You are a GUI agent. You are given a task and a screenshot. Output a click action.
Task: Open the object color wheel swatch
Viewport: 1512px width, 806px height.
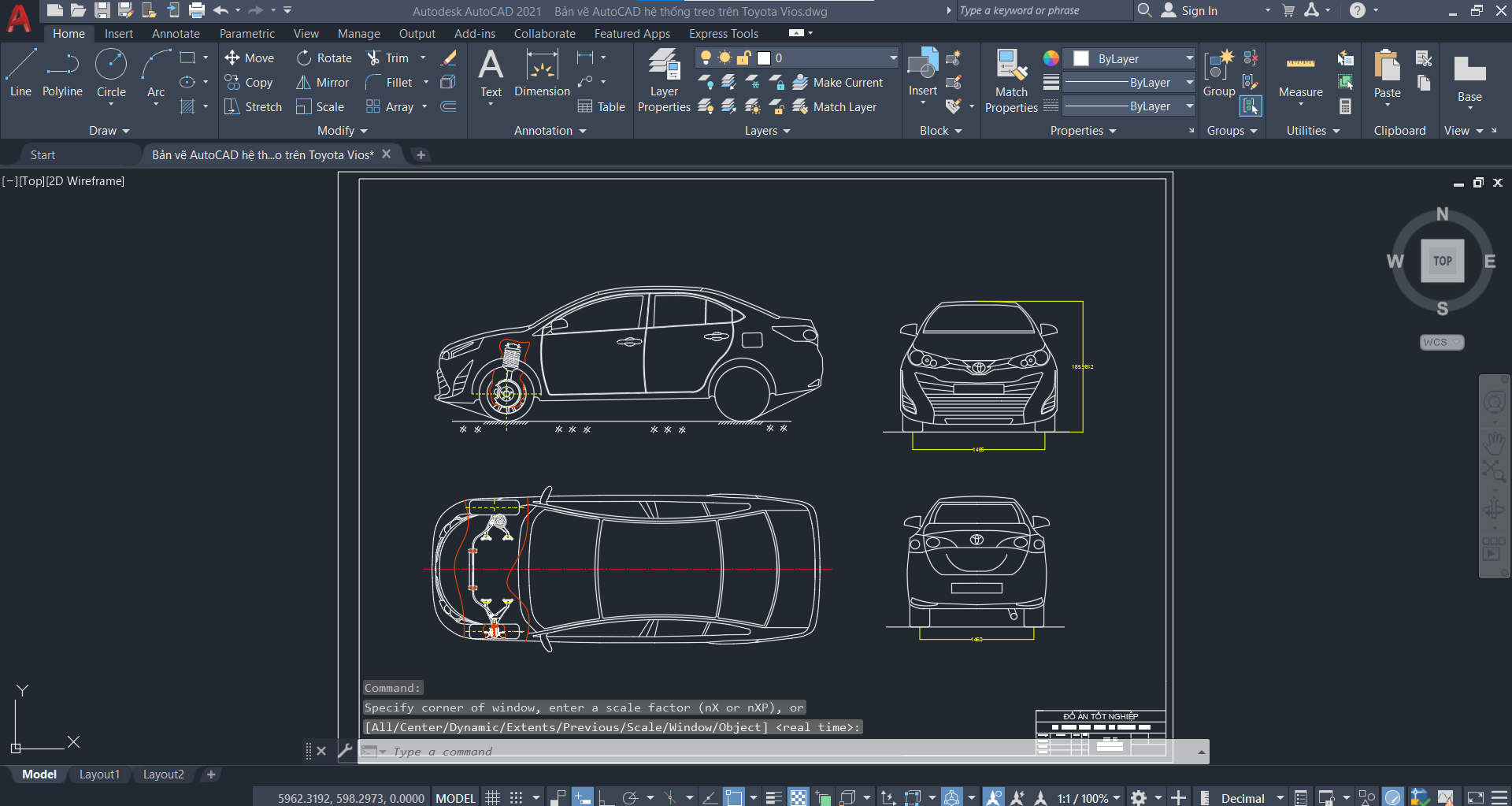point(1051,58)
